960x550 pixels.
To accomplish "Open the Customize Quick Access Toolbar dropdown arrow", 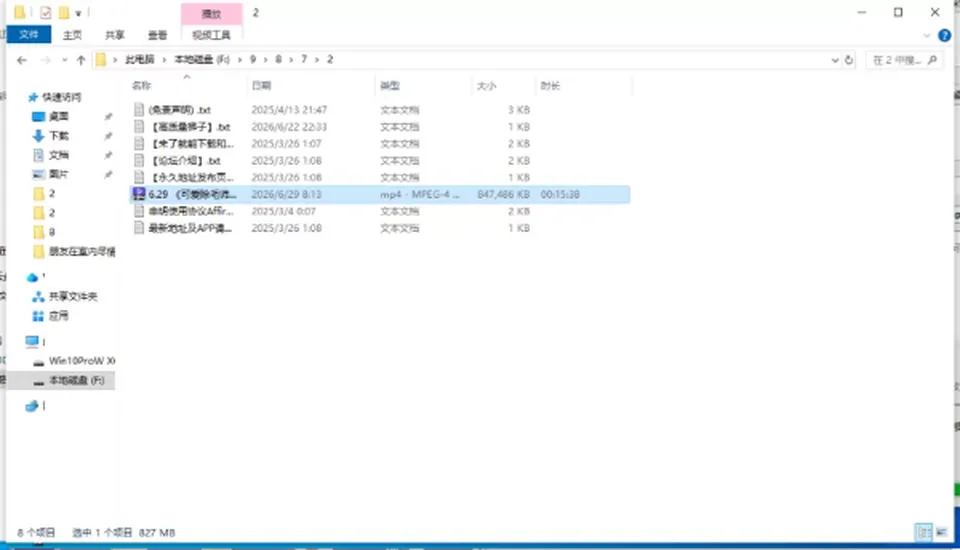I will tap(78, 13).
